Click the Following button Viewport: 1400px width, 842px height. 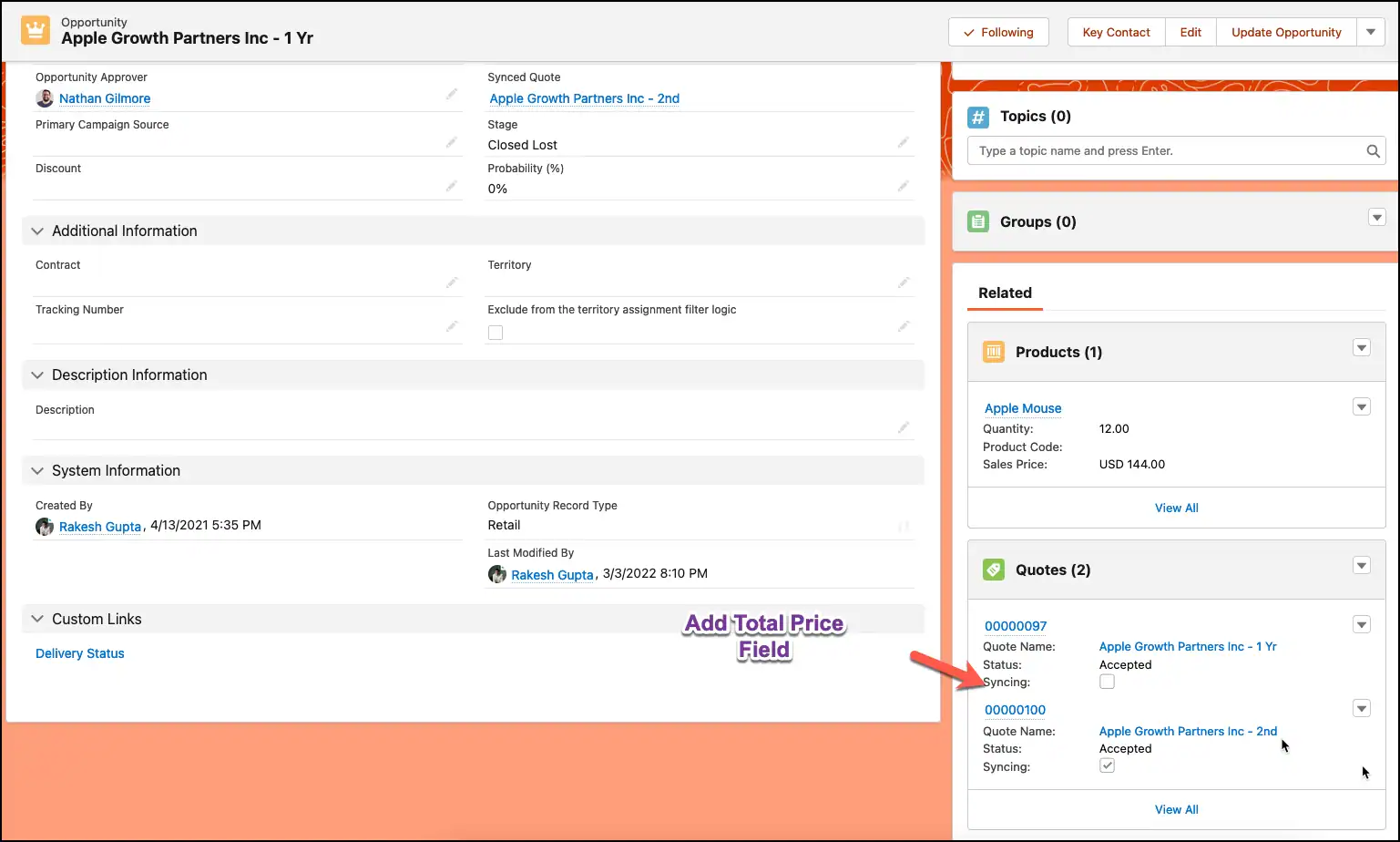click(998, 32)
